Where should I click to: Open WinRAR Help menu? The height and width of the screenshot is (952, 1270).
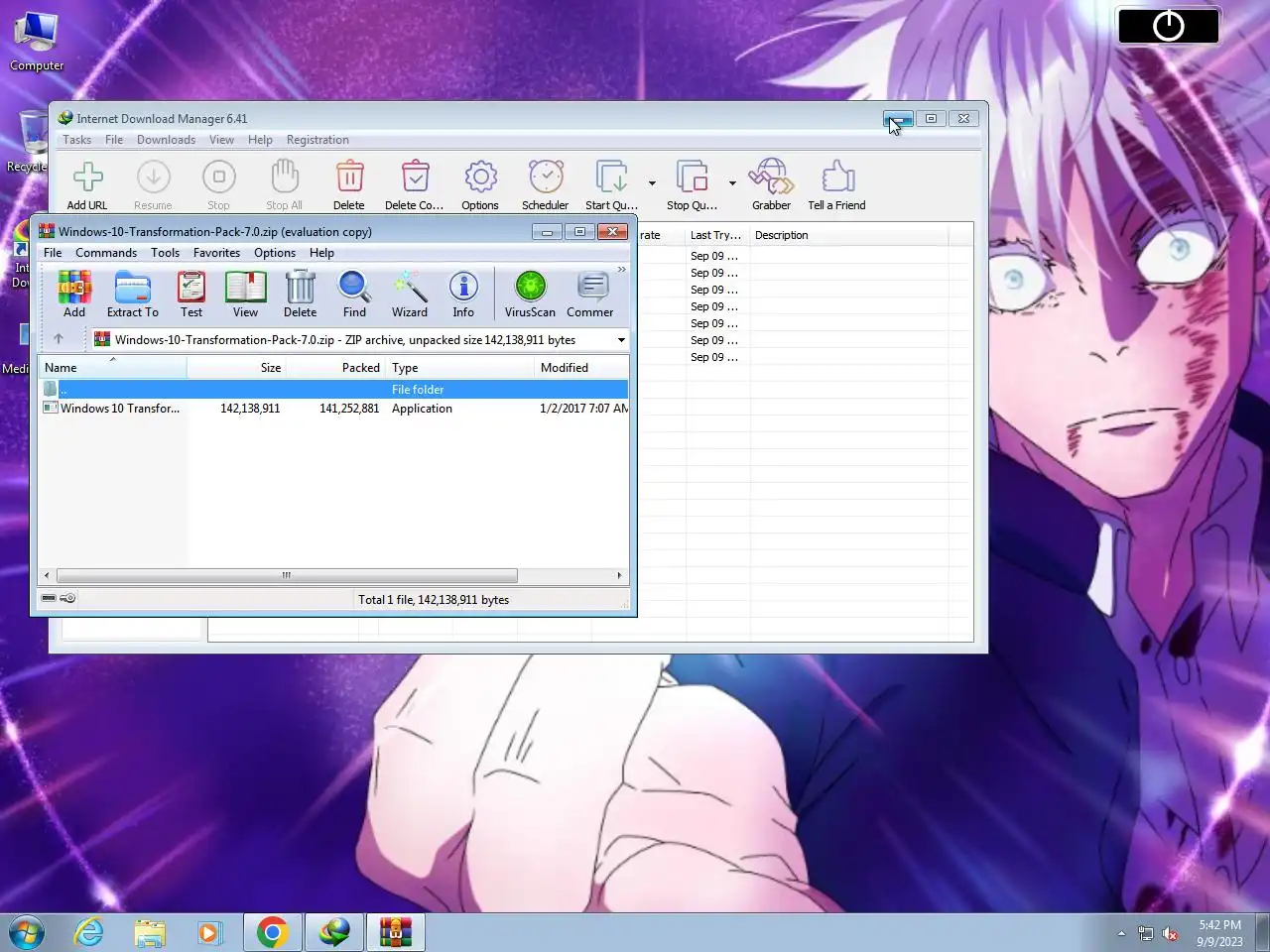tap(321, 253)
